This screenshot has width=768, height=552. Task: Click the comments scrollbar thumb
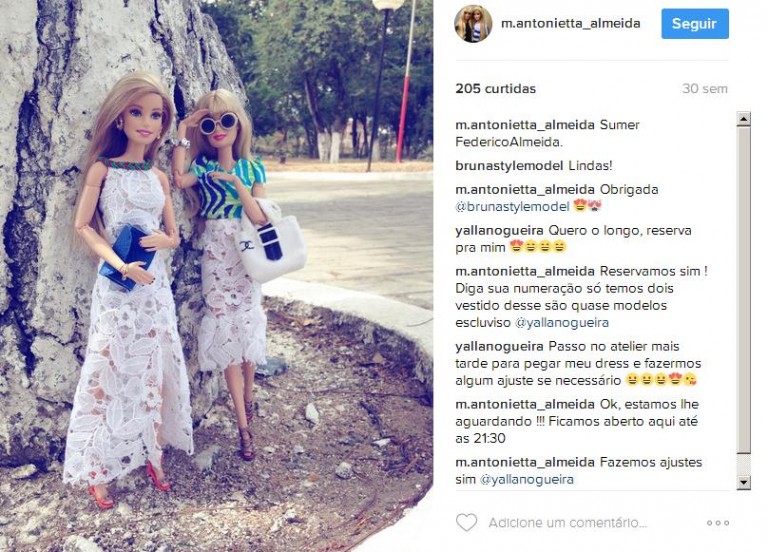(744, 290)
